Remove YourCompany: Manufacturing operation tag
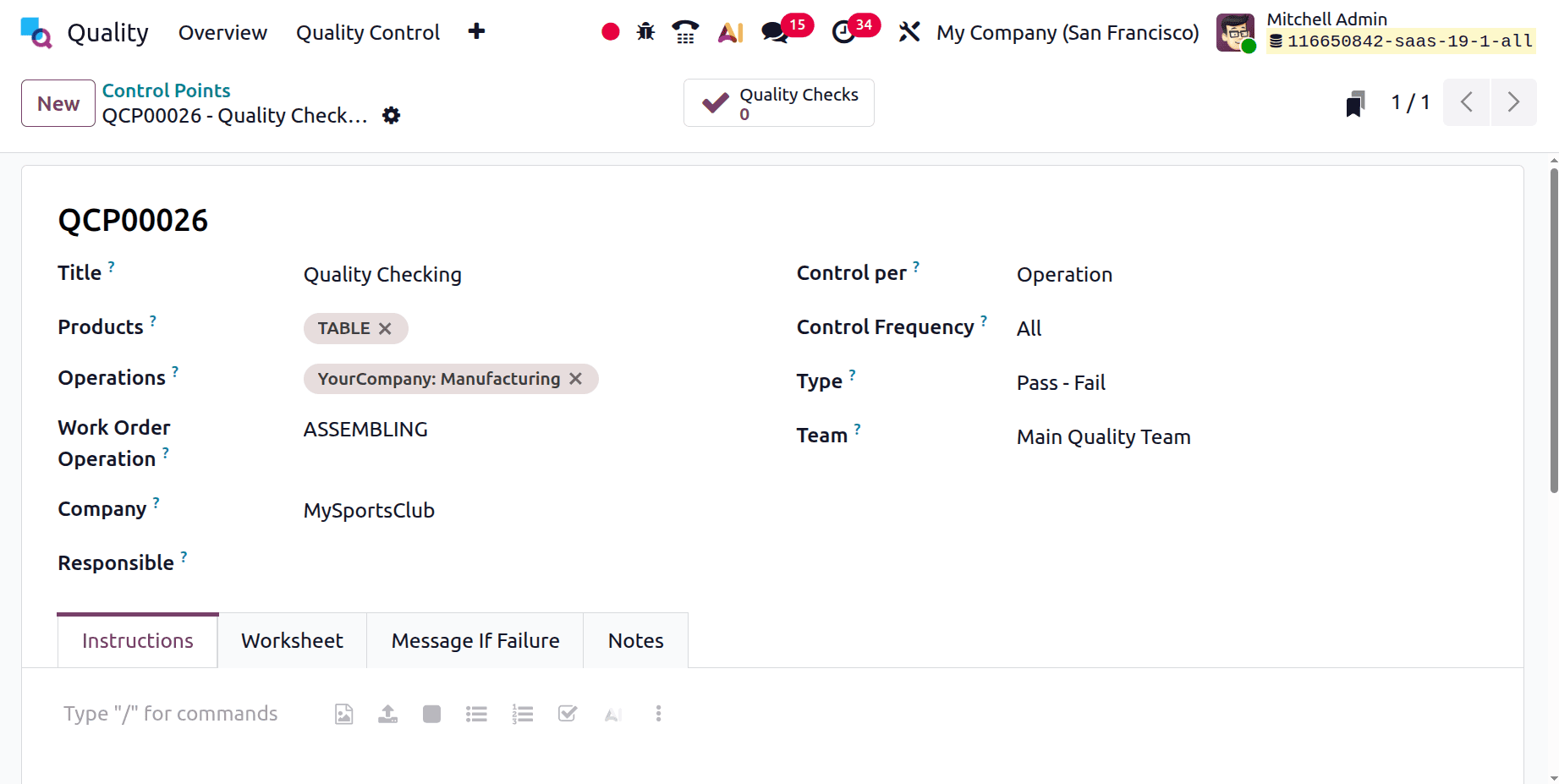Image resolution: width=1559 pixels, height=784 pixels. [576, 379]
